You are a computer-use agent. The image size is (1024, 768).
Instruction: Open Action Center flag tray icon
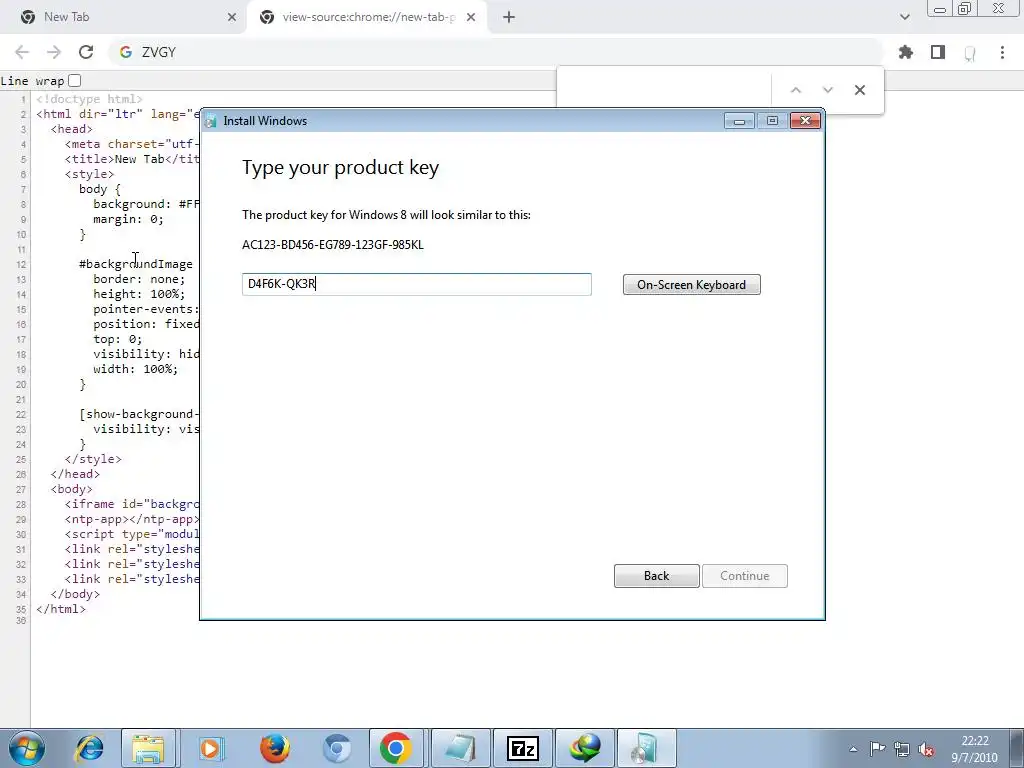(x=877, y=749)
